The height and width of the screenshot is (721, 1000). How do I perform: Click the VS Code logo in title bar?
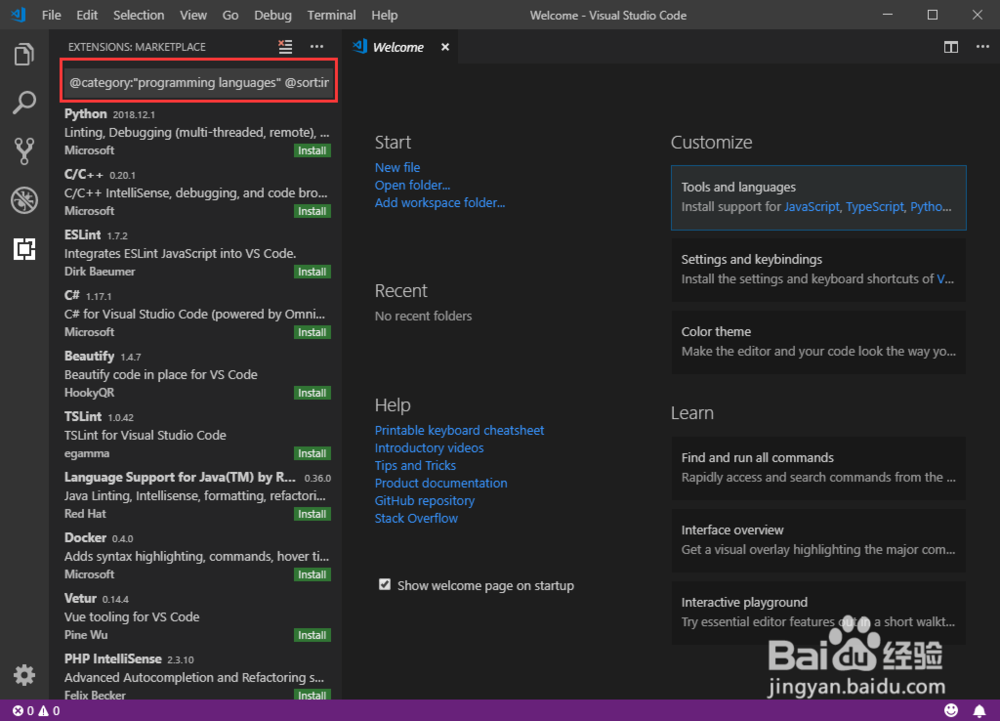(x=18, y=15)
